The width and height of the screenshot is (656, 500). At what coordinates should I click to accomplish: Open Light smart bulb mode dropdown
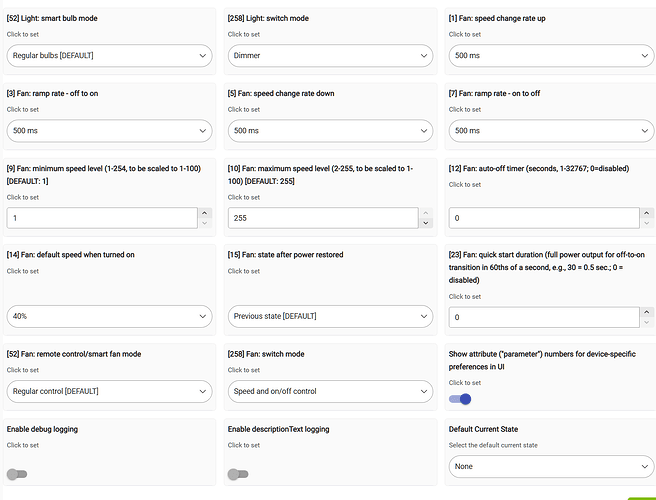coord(110,56)
